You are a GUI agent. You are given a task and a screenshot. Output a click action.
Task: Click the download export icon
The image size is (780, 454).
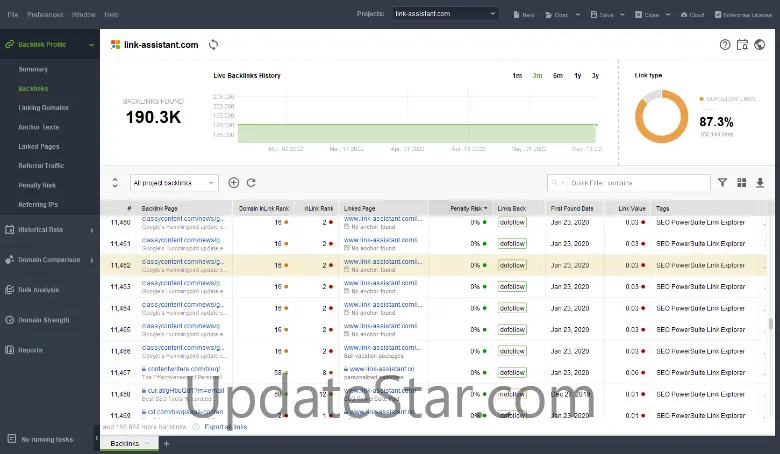[760, 182]
